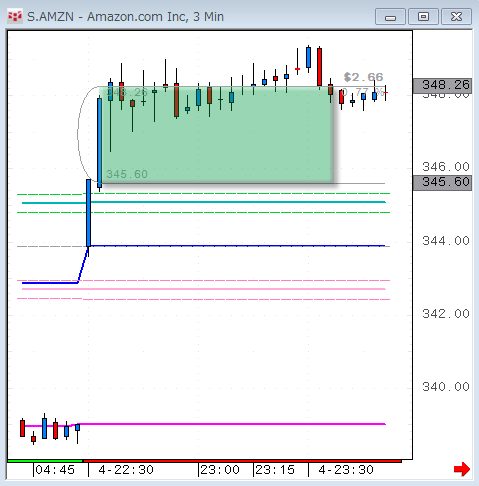
Task: Click the window title S.AMZN - Amazon.com Inc
Action: click(x=125, y=17)
